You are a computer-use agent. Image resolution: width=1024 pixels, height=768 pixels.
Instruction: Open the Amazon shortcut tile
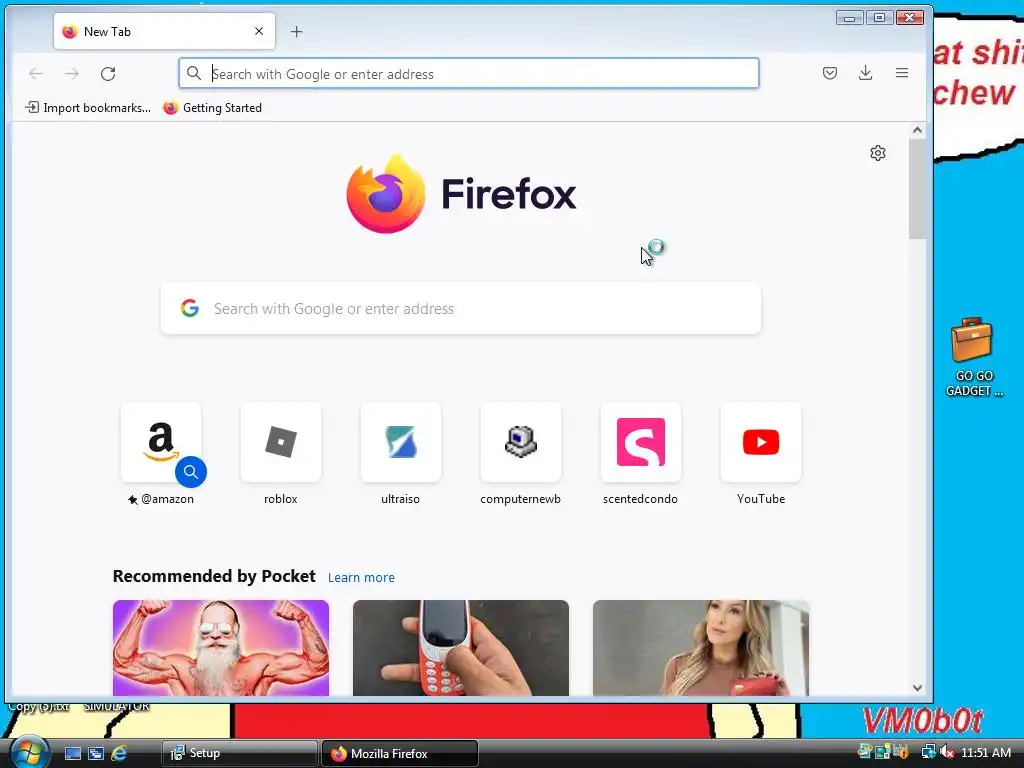(161, 443)
